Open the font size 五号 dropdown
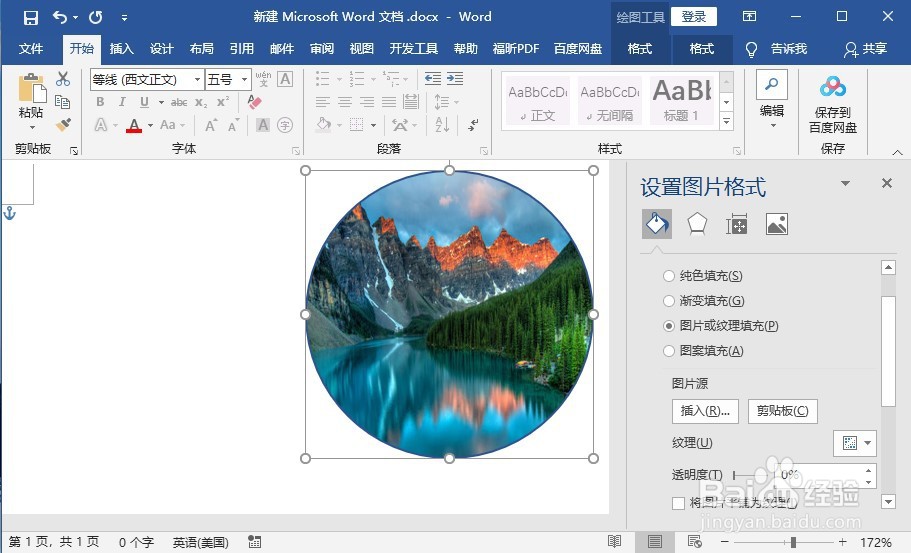The width and height of the screenshot is (911, 553). (245, 80)
